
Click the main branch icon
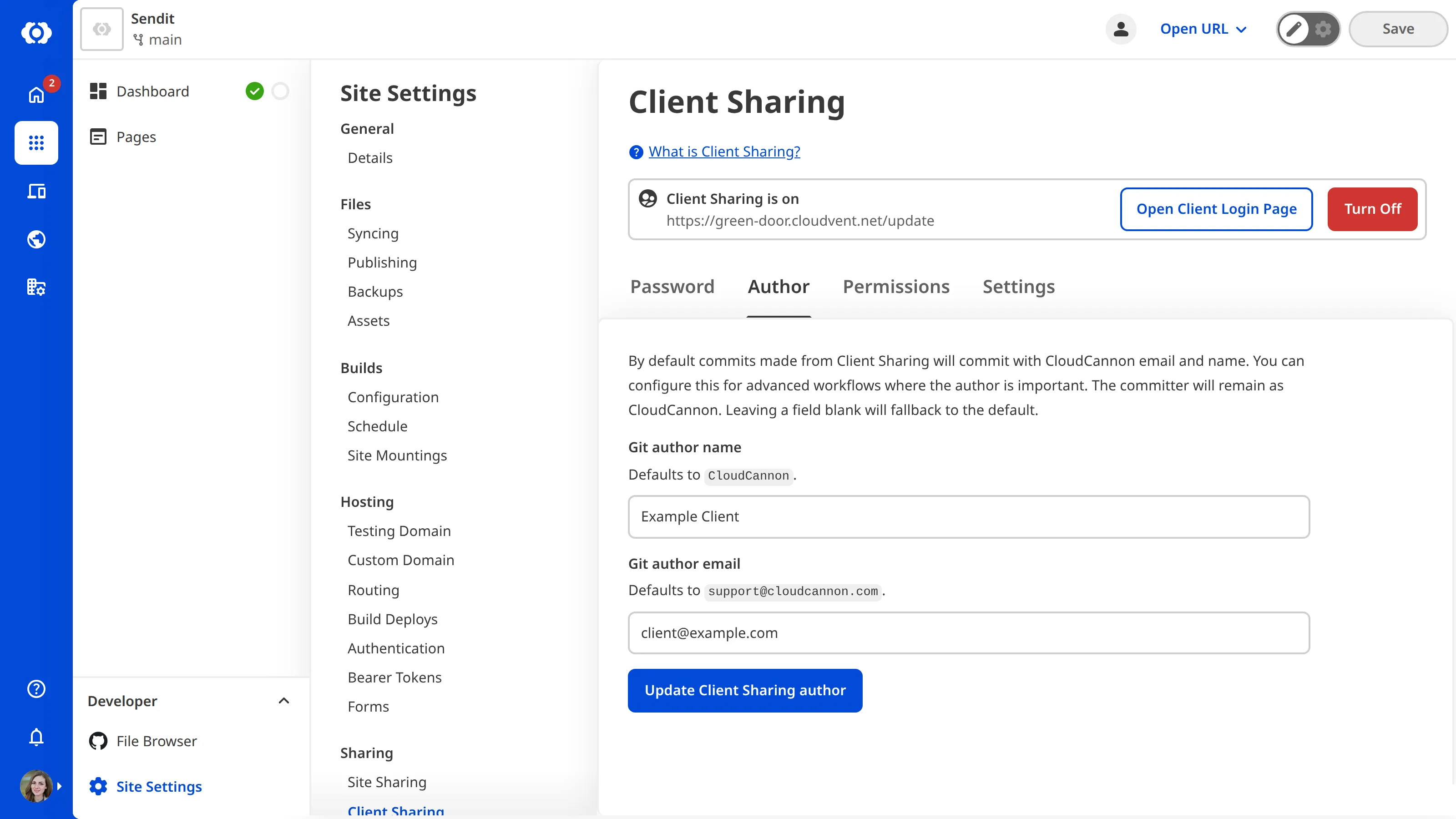138,40
